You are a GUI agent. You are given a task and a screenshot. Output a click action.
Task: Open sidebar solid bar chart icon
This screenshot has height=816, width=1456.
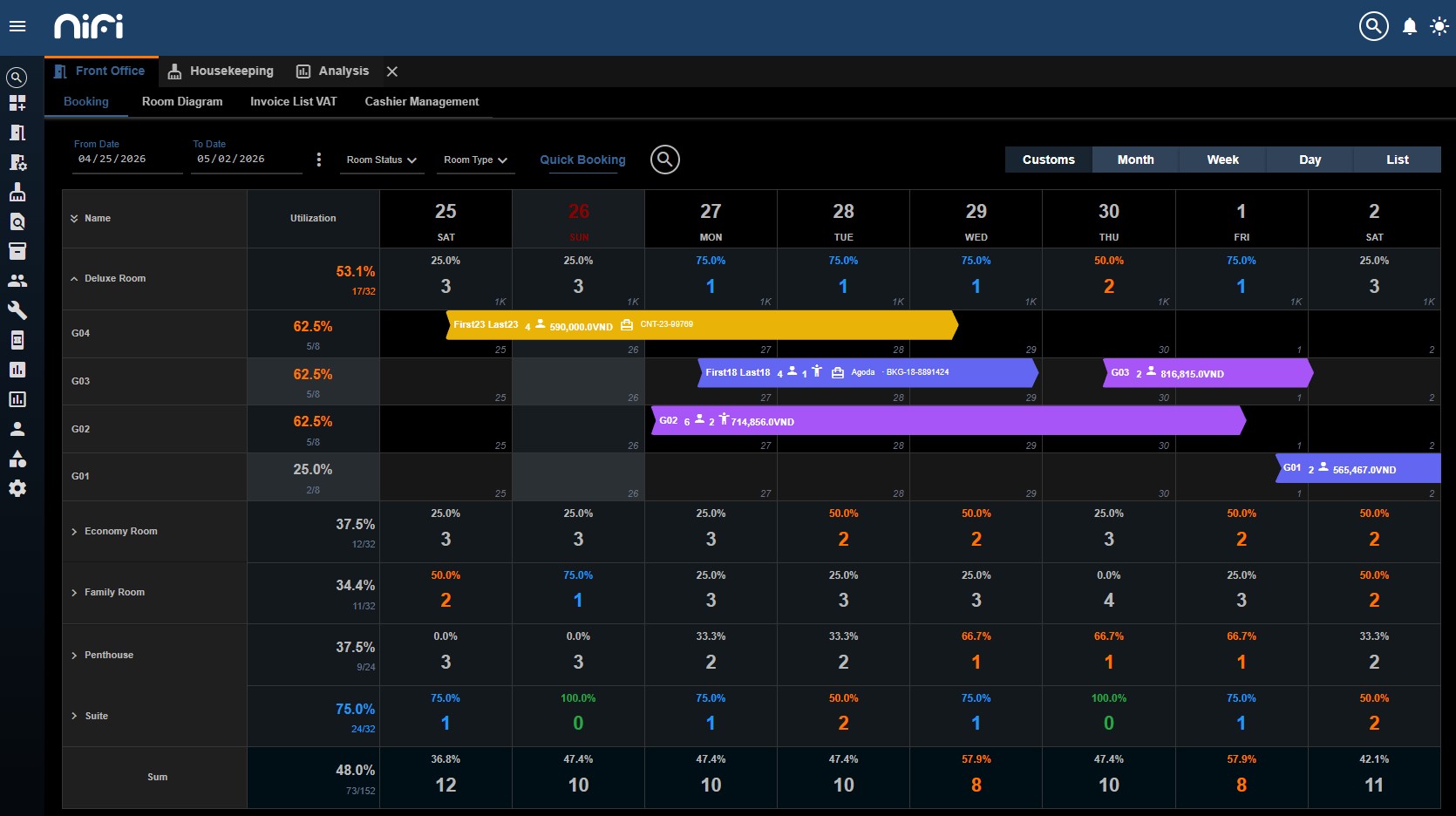17,370
